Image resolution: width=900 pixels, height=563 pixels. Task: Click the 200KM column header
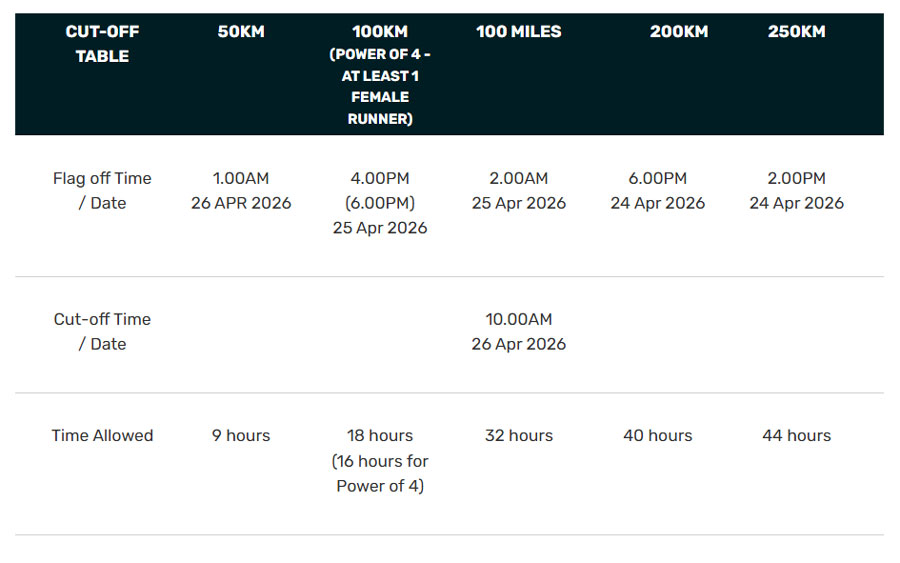coord(678,32)
